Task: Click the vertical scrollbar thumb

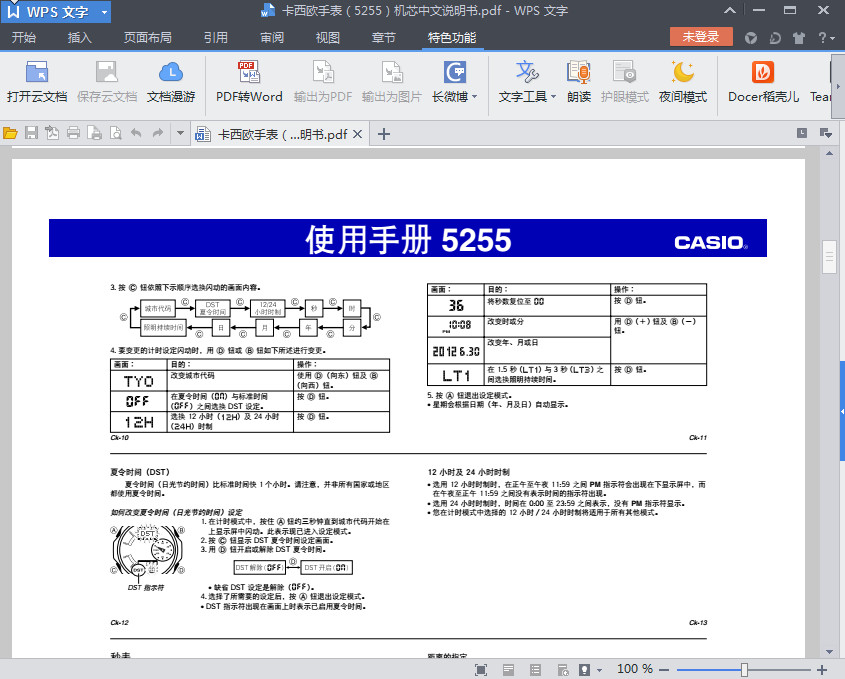Action: 829,257
